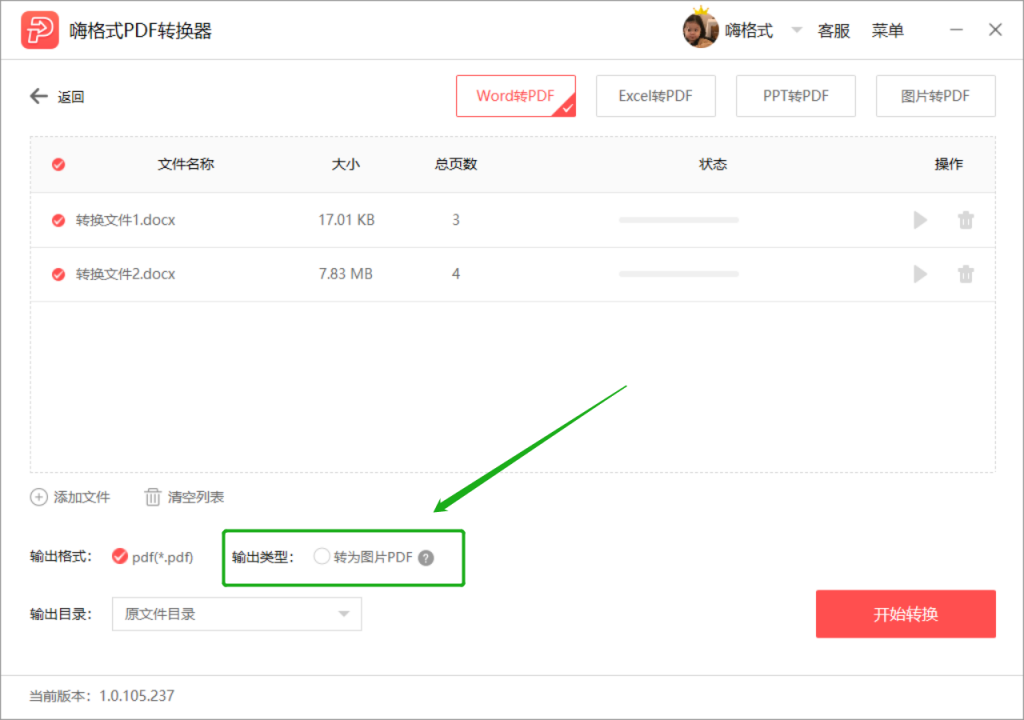Click the 操作 column header
The image size is (1024, 720).
pyautogui.click(x=948, y=164)
